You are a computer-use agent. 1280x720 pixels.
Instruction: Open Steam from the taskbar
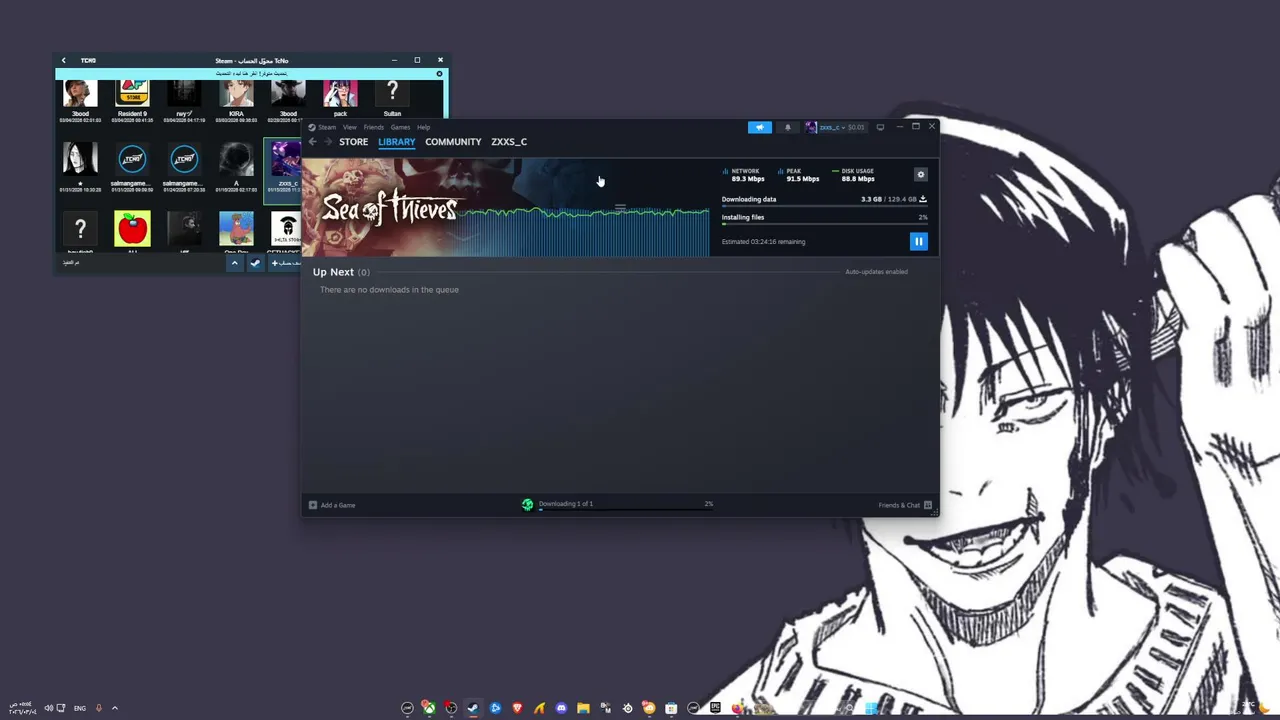point(473,708)
